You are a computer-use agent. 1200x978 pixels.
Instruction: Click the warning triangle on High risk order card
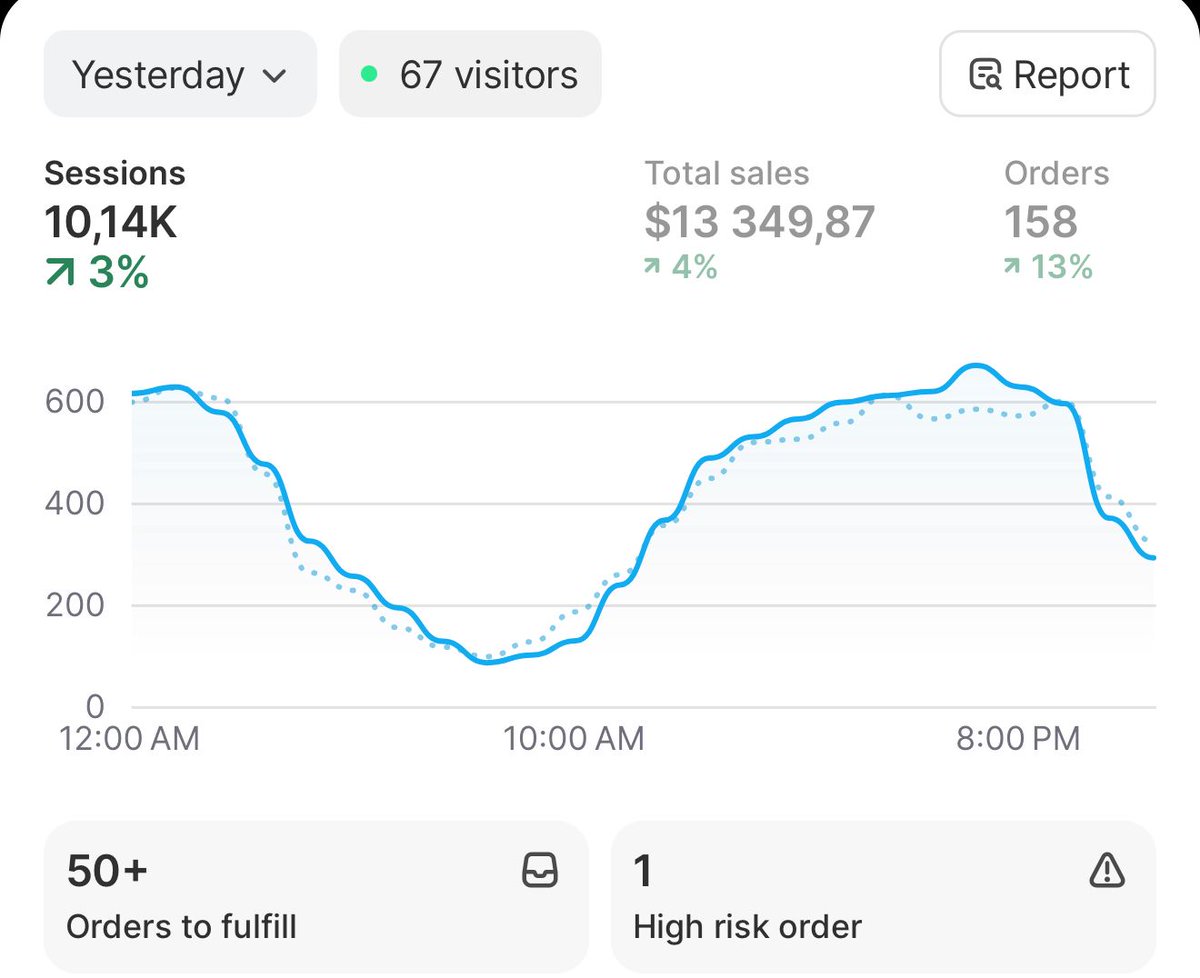coord(1105,871)
